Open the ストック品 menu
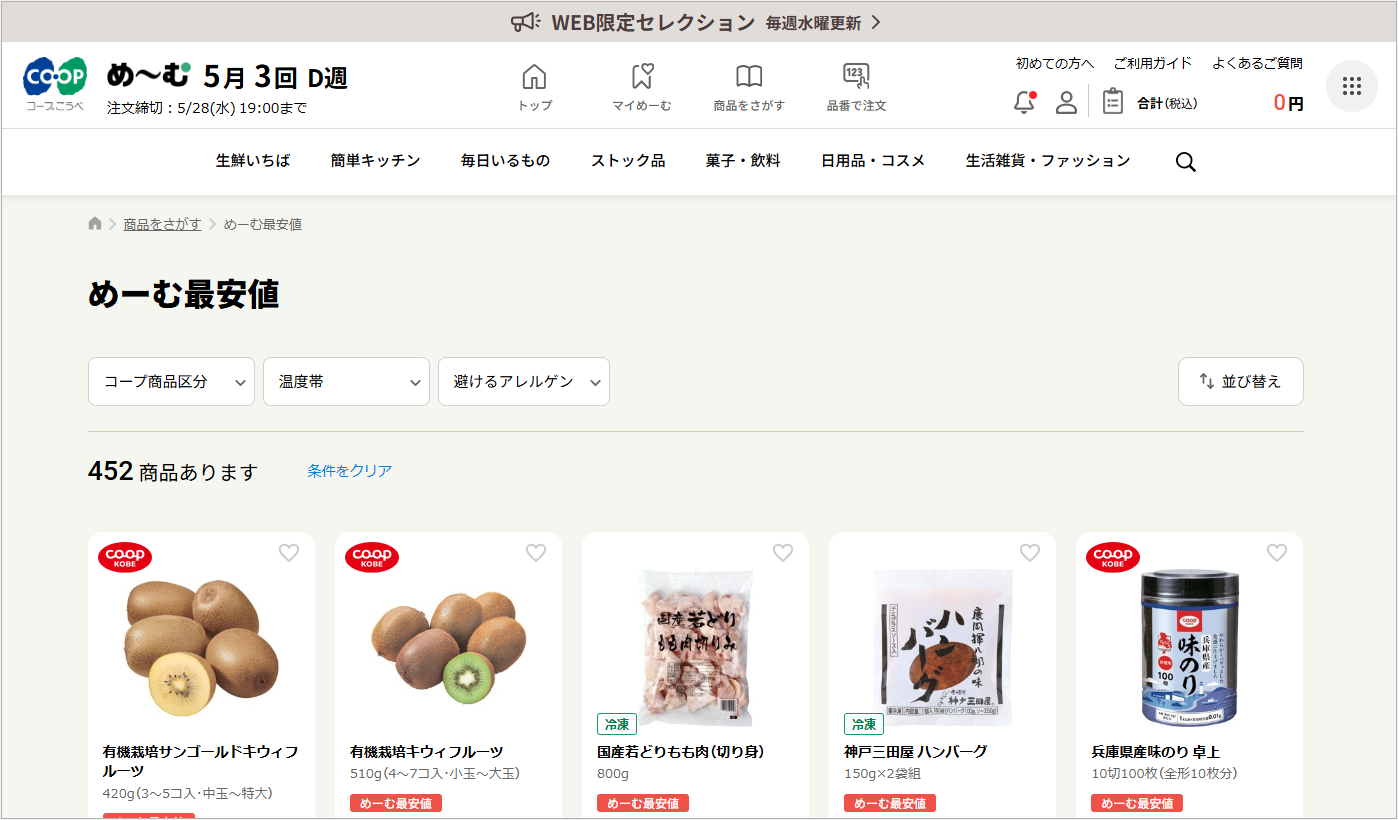1398x820 pixels. pyautogui.click(x=628, y=161)
